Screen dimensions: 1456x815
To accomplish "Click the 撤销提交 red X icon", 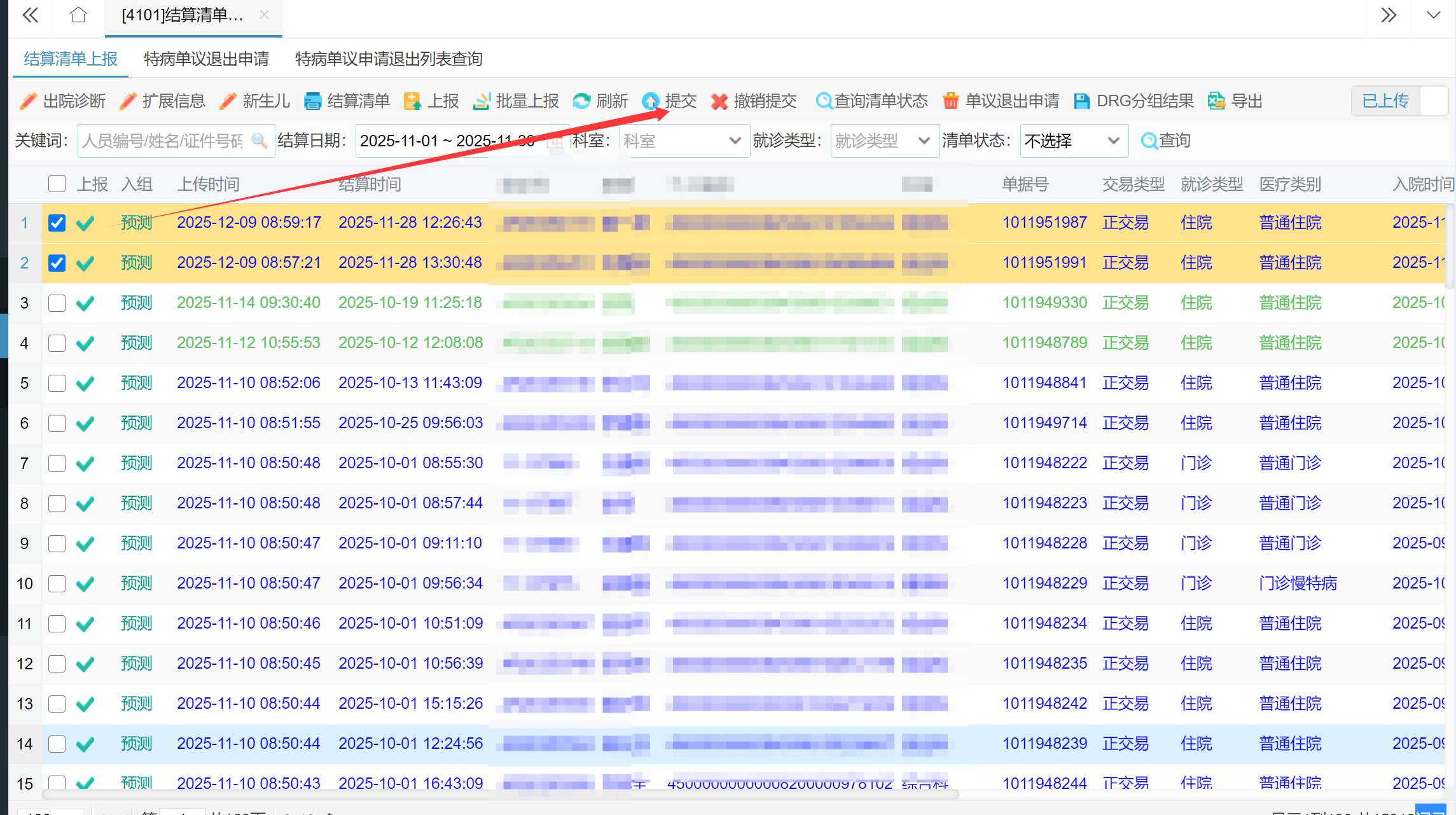I will [719, 101].
